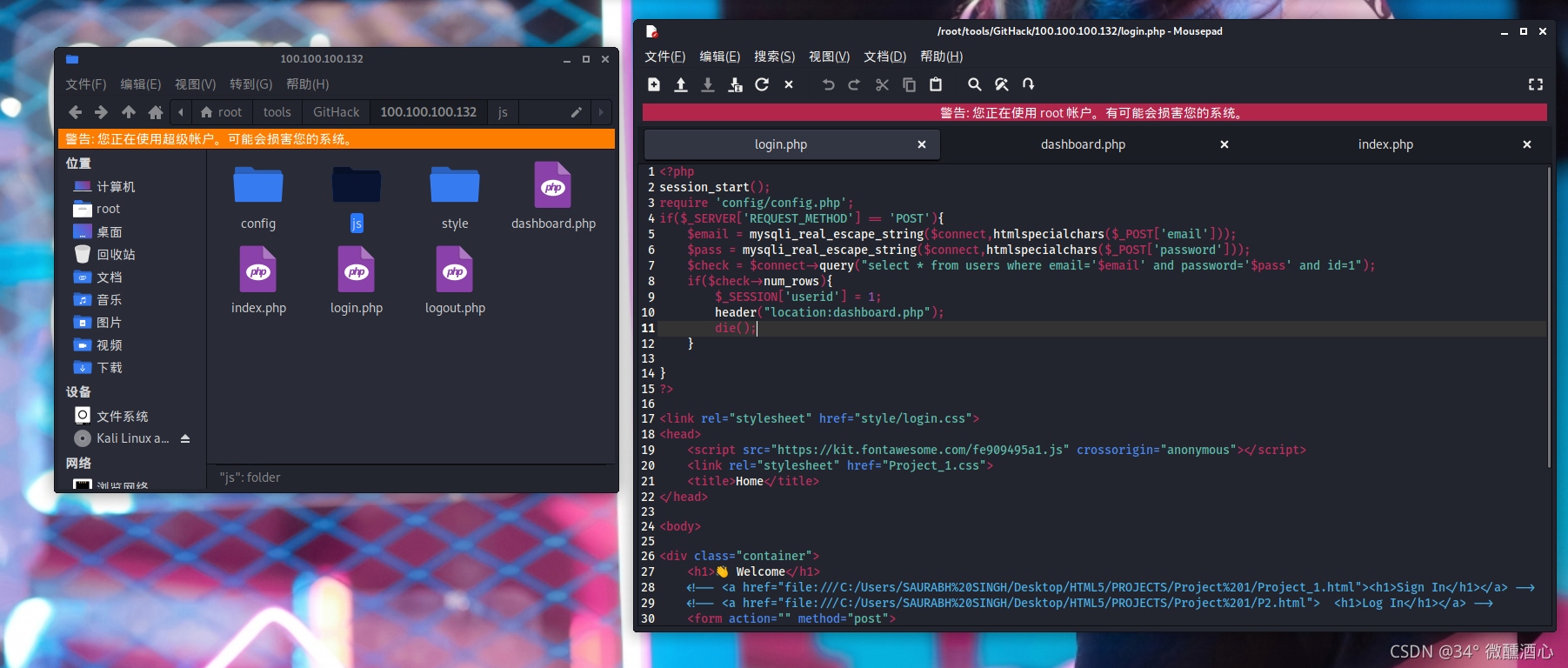
Task: Click the tools path button
Action: click(x=277, y=112)
